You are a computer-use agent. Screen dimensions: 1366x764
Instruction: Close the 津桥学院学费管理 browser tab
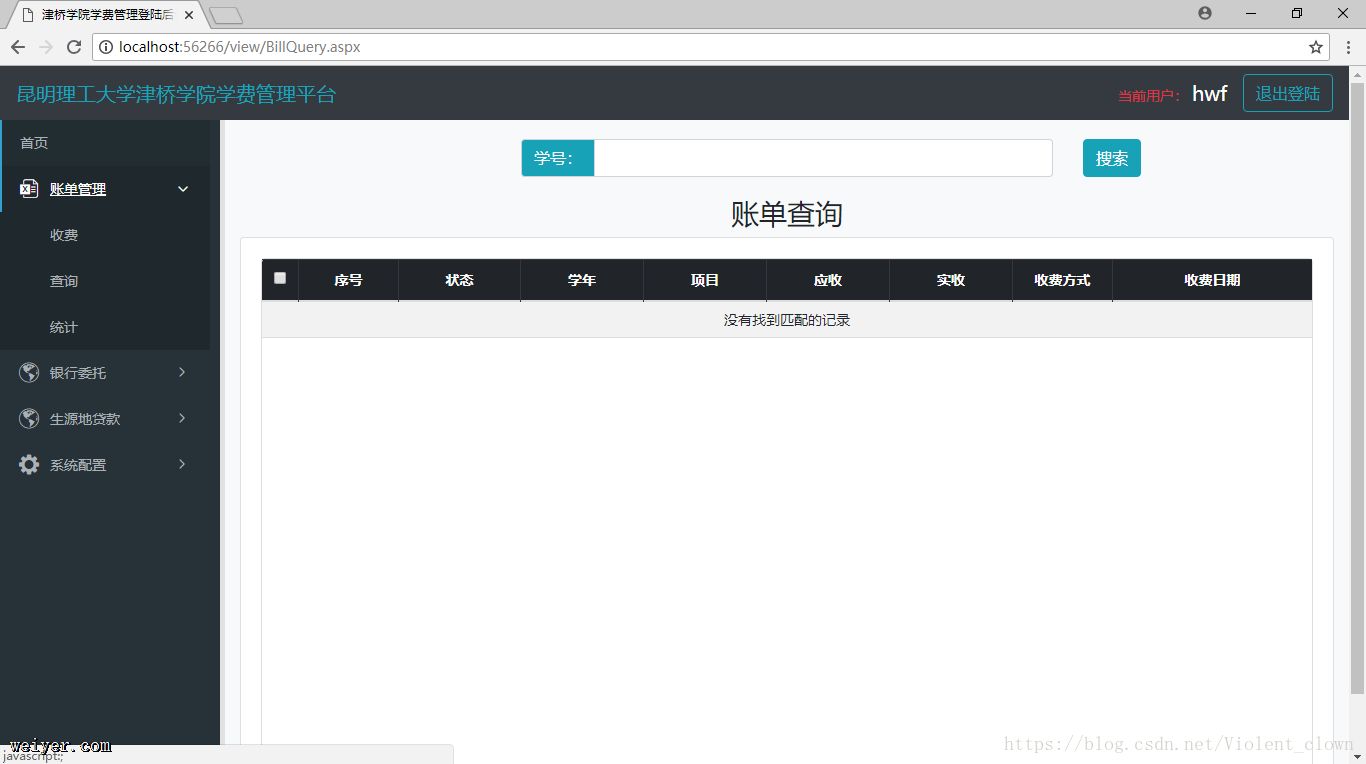point(189,15)
